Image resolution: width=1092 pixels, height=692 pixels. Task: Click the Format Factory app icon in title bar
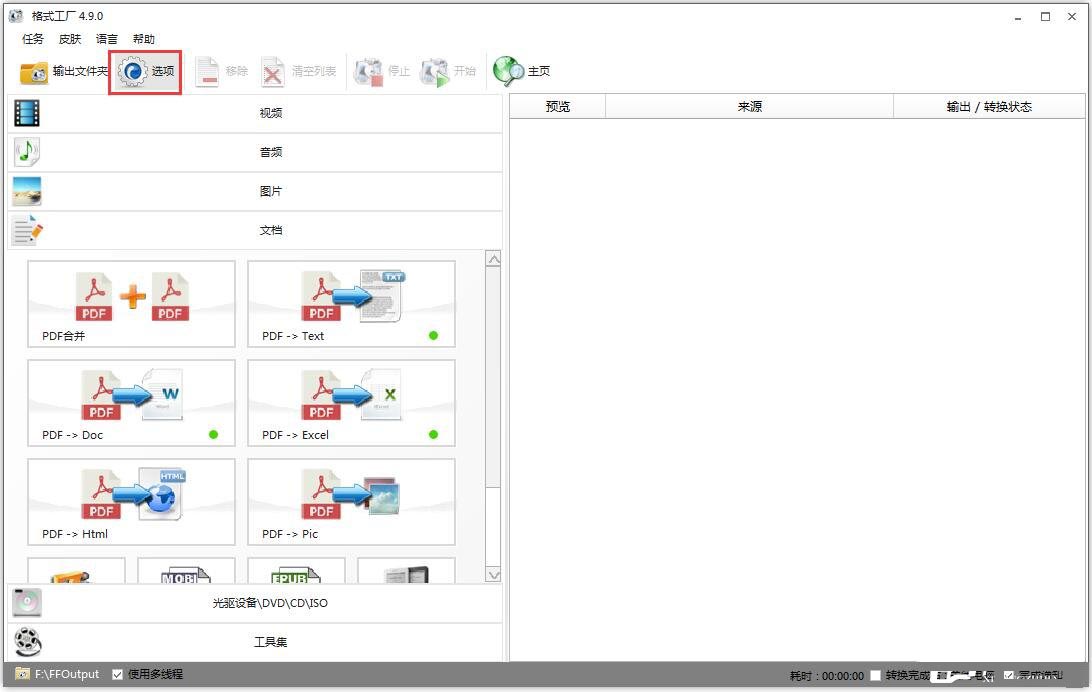click(16, 16)
